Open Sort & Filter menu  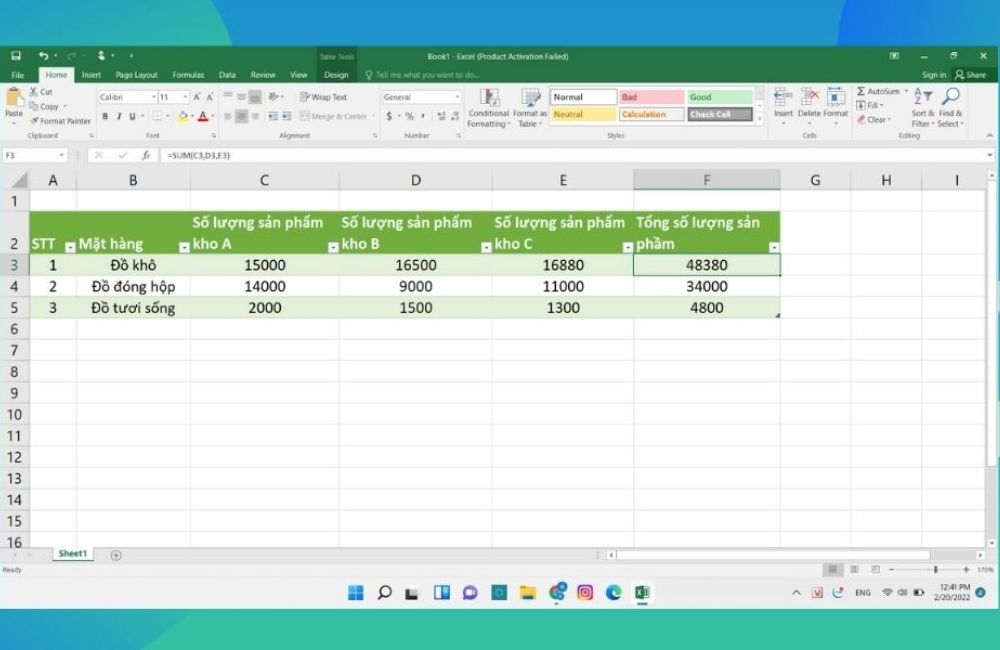tap(922, 107)
